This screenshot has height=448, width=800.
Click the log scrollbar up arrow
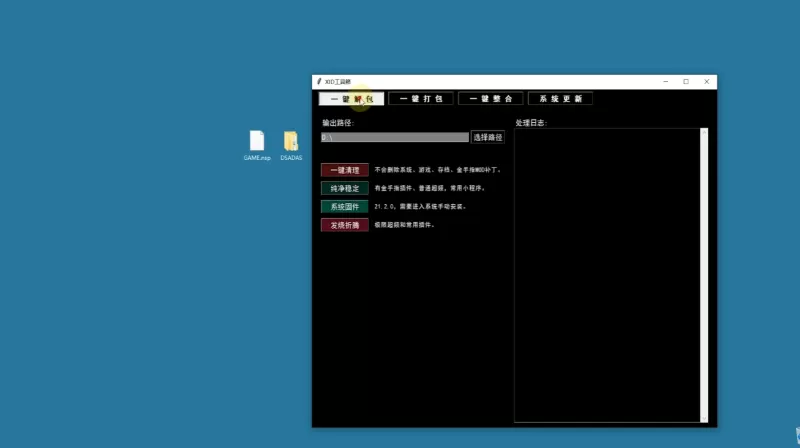point(704,132)
